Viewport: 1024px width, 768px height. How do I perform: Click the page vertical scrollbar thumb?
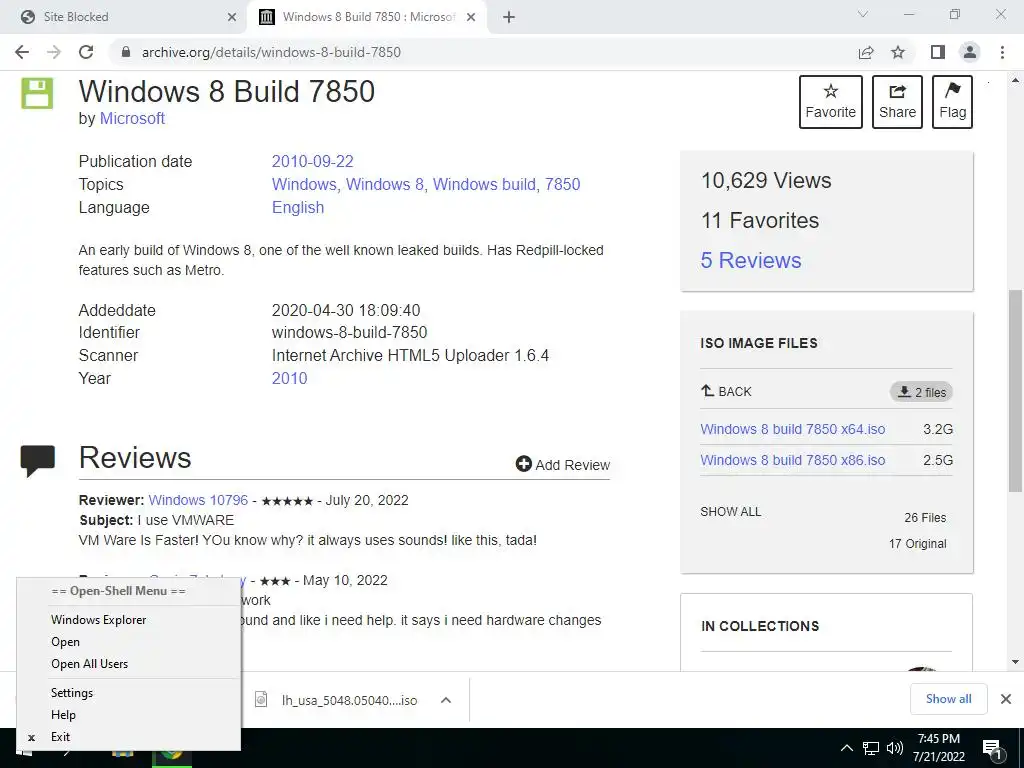[x=1015, y=391]
